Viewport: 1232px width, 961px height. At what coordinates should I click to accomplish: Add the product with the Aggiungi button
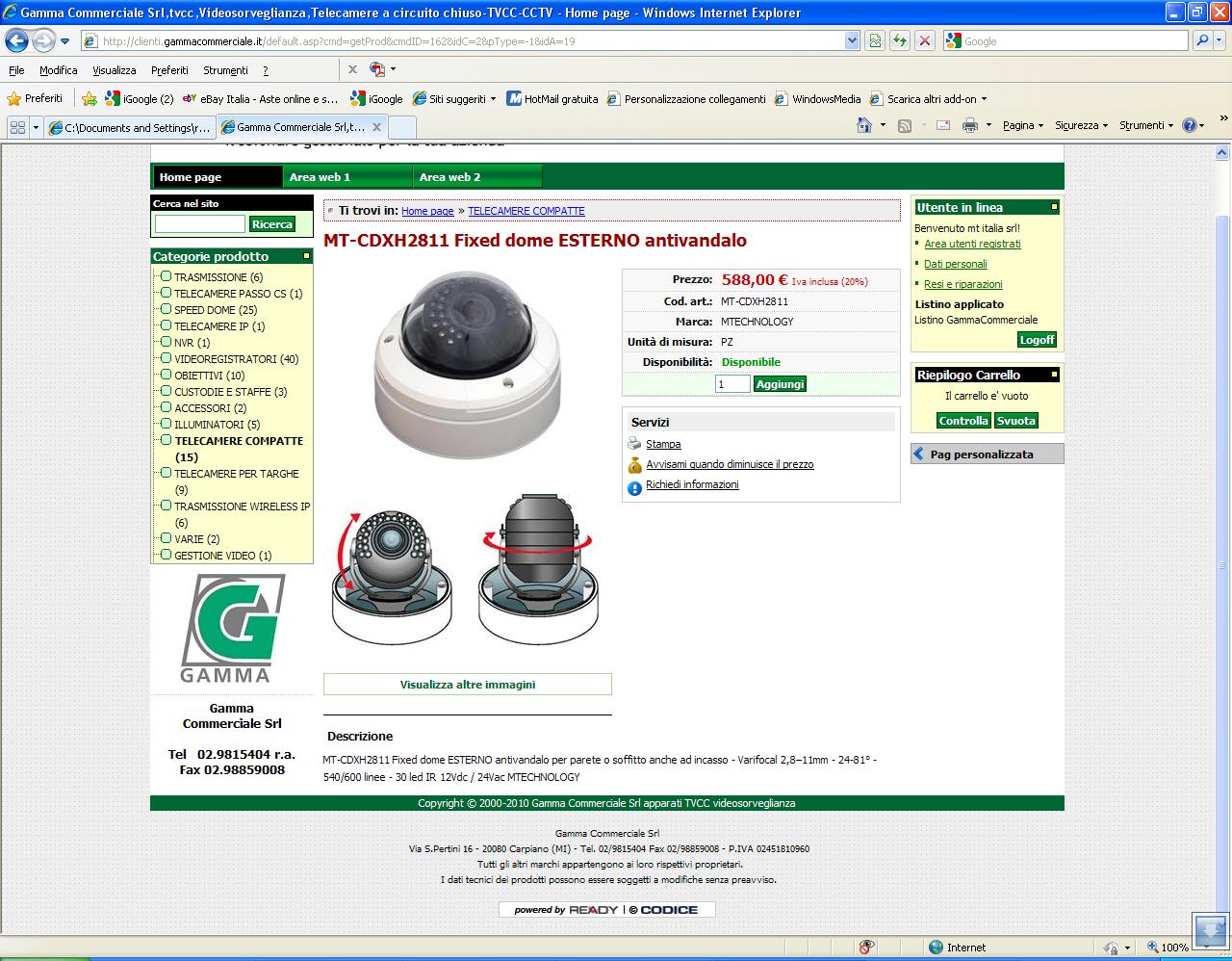(780, 384)
